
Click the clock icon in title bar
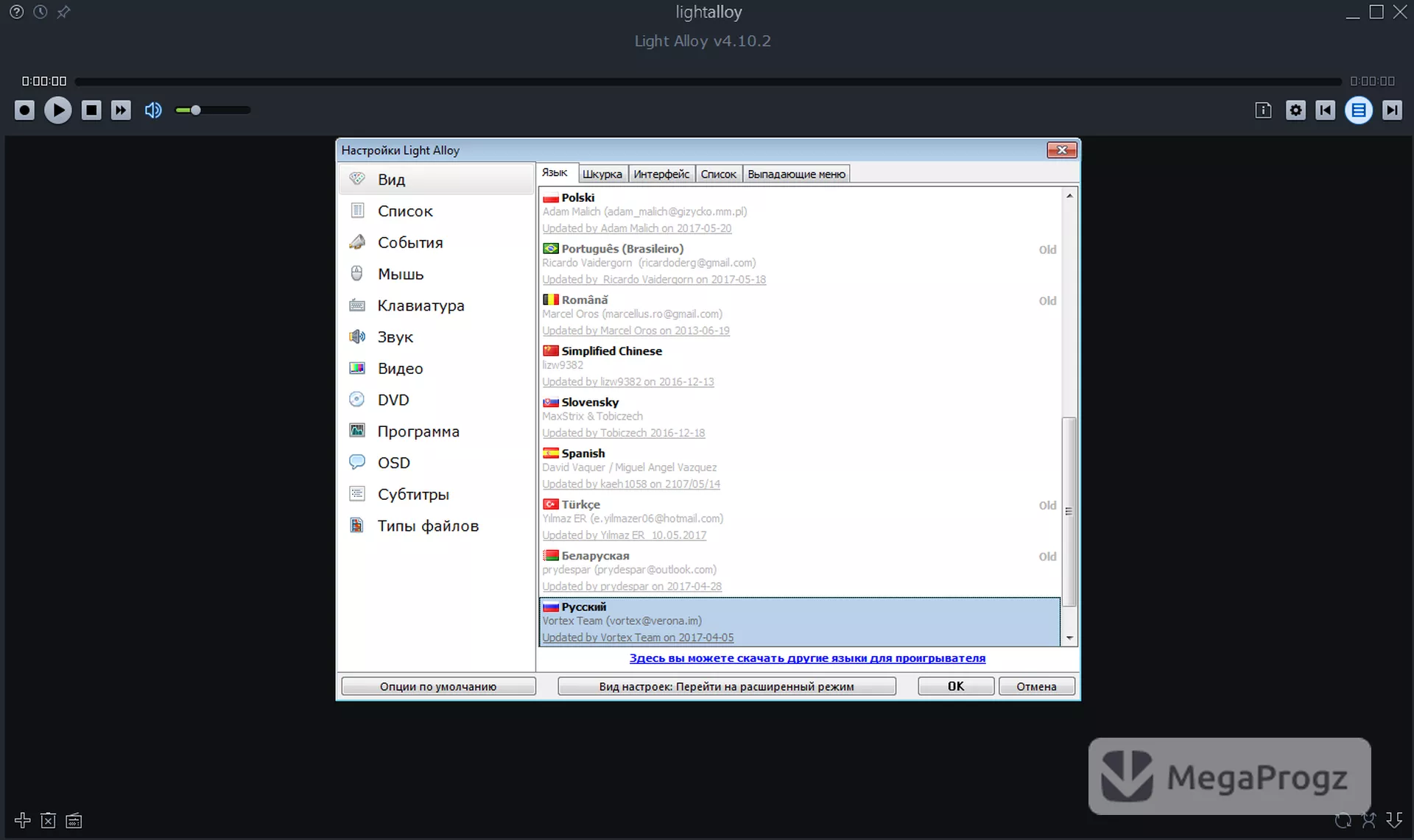click(40, 12)
